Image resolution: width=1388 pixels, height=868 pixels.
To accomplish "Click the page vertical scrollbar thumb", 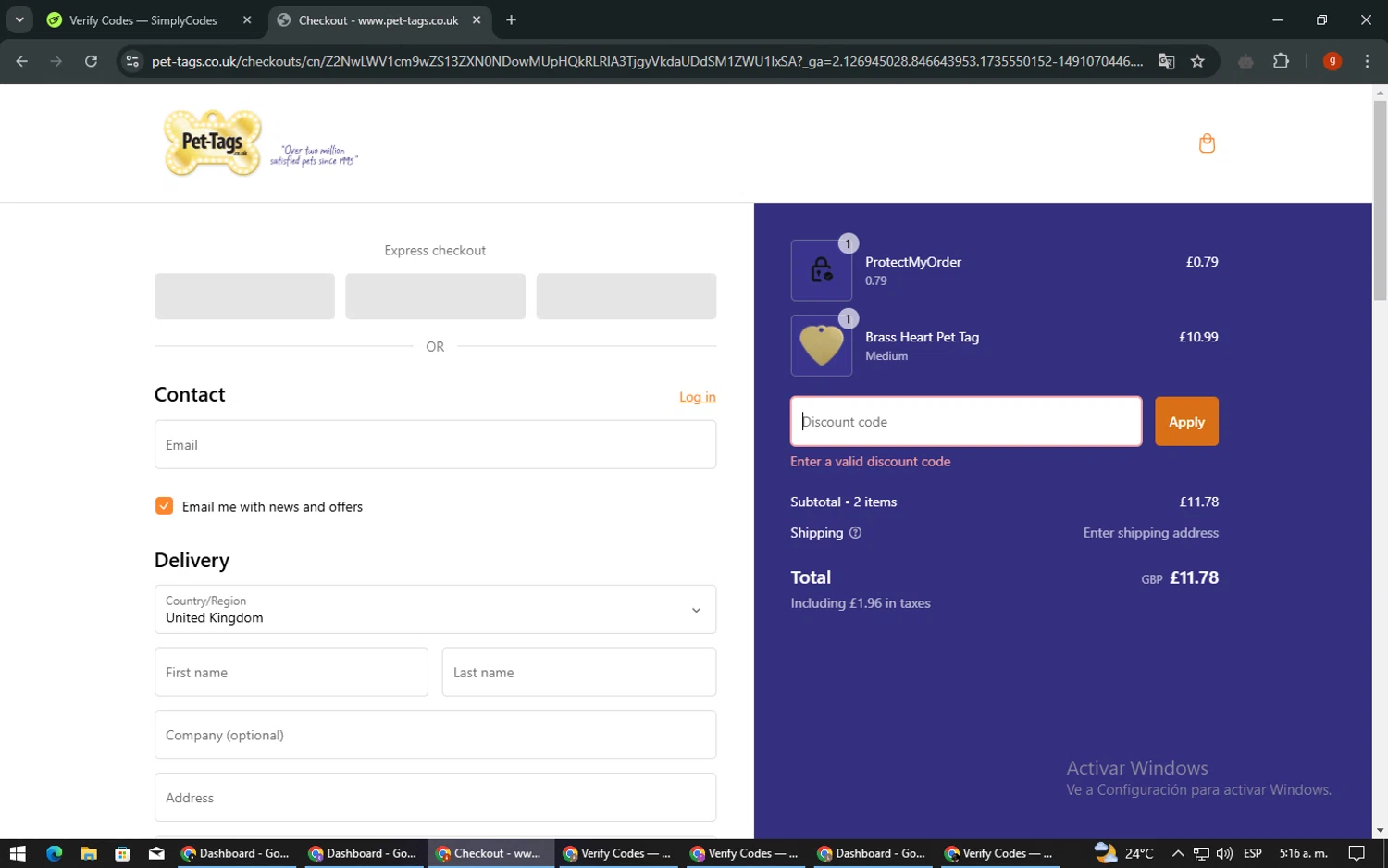I will pos(1380,199).
